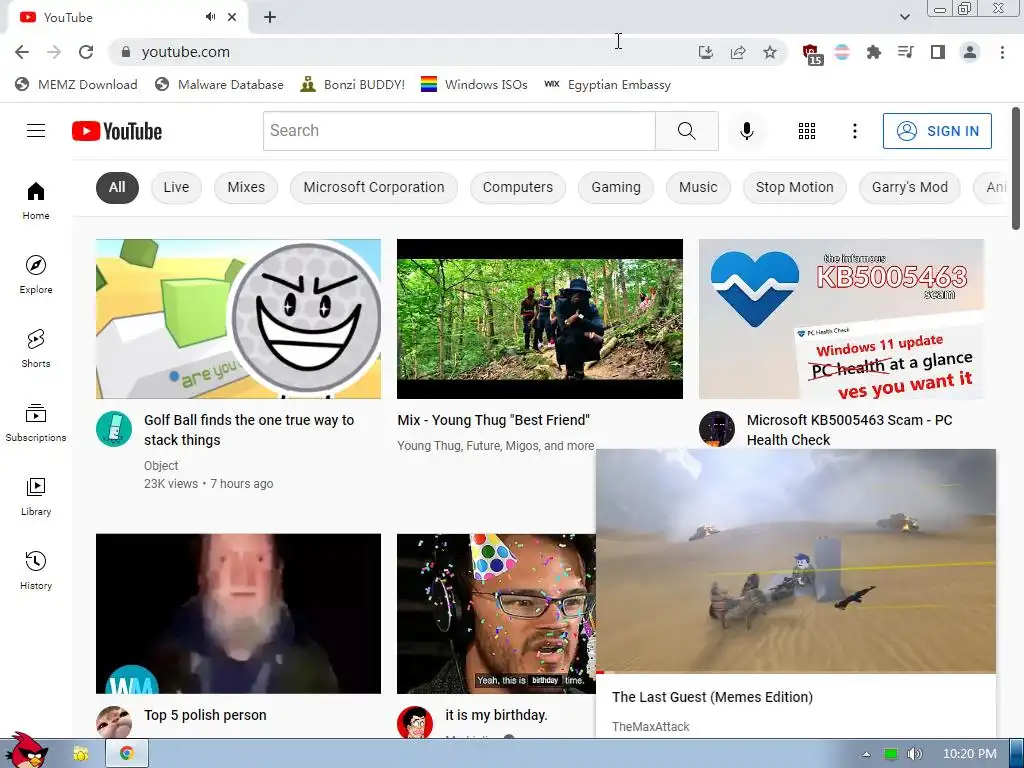This screenshot has height=768, width=1024.
Task: Select the Live filter chip
Action: (x=176, y=187)
